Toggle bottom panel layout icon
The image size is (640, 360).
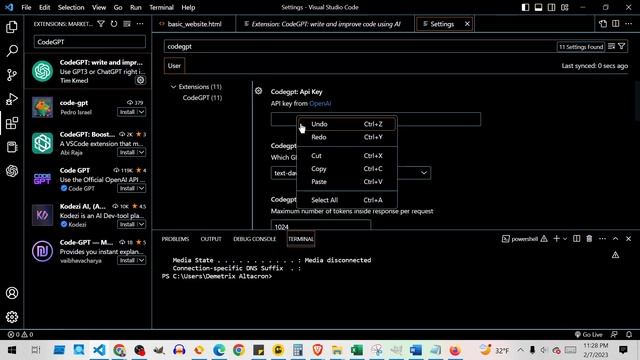pos(538,7)
